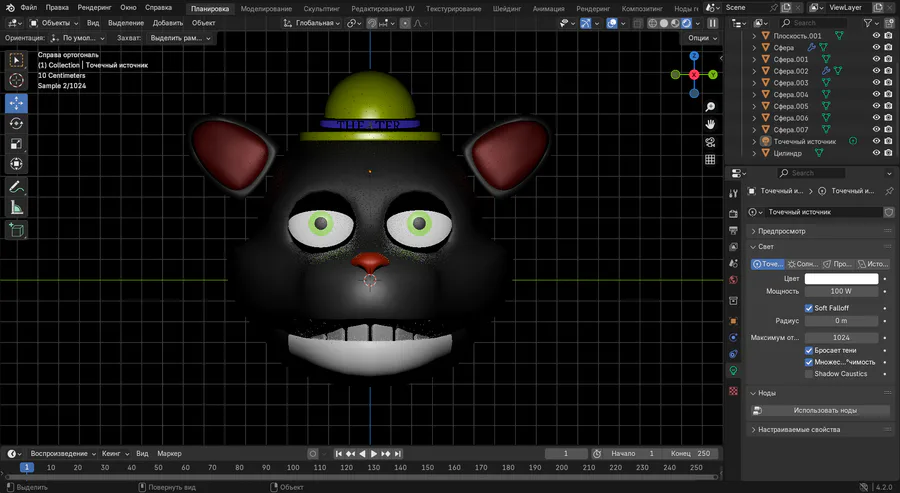Open the Справка menu
Image resolution: width=900 pixels, height=493 pixels.
(x=158, y=7)
